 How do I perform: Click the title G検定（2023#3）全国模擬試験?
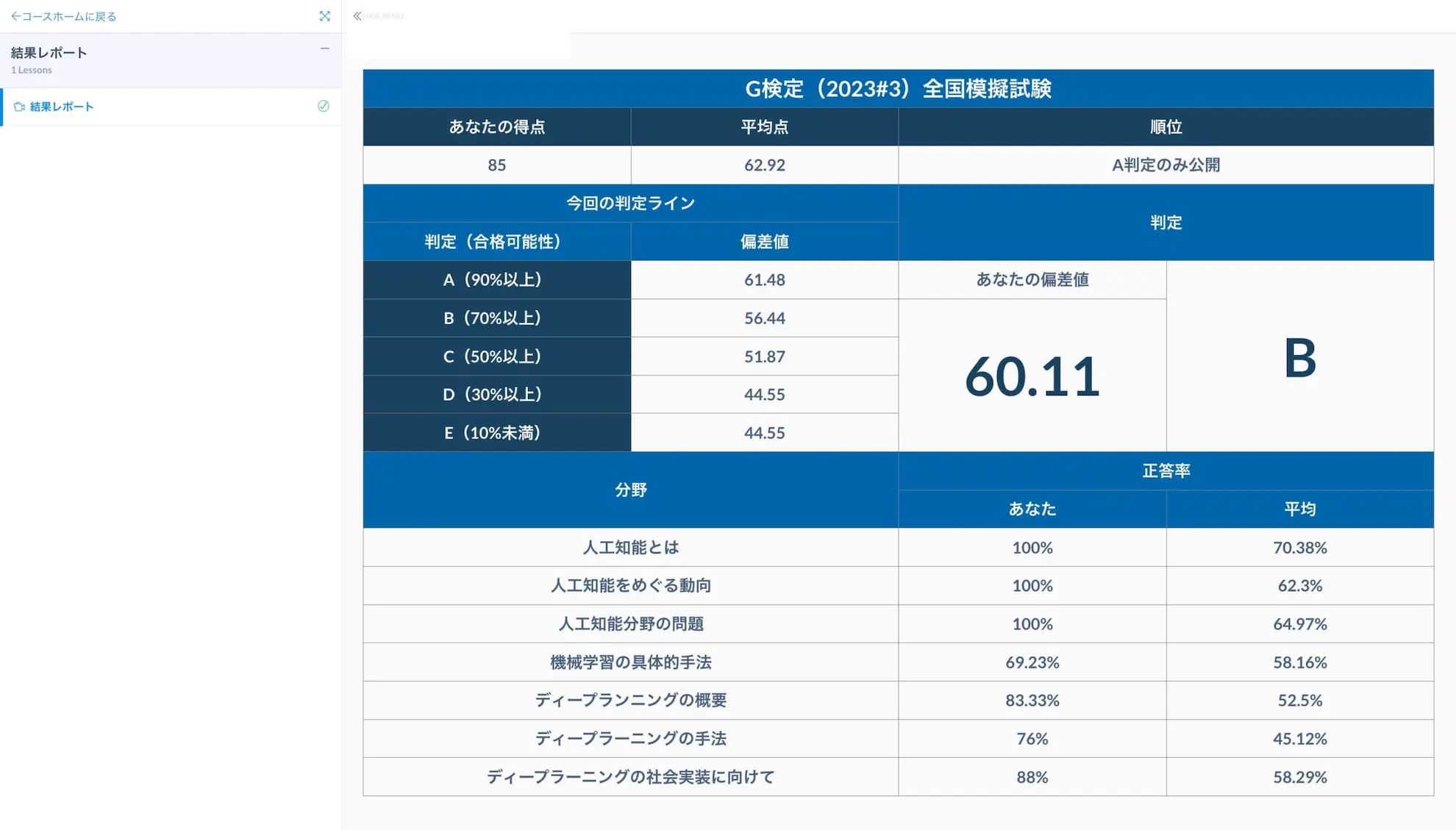click(898, 88)
